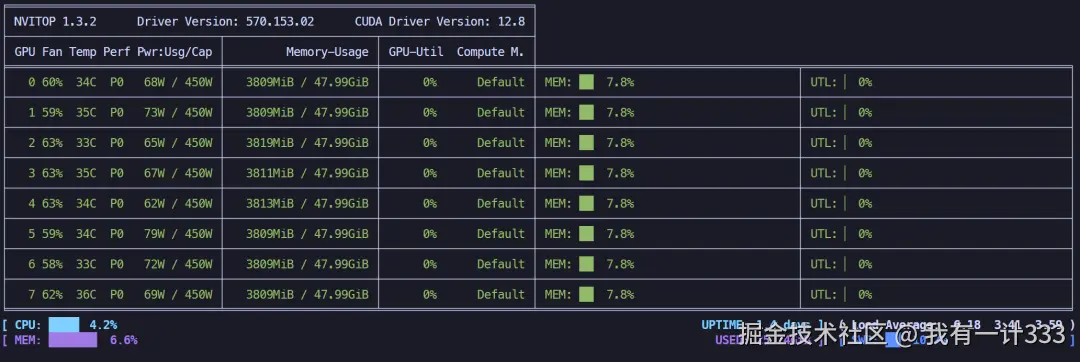This screenshot has height=362, width=1080.
Task: Click the blue CPU usage bar at 4.2%
Action: (64, 324)
